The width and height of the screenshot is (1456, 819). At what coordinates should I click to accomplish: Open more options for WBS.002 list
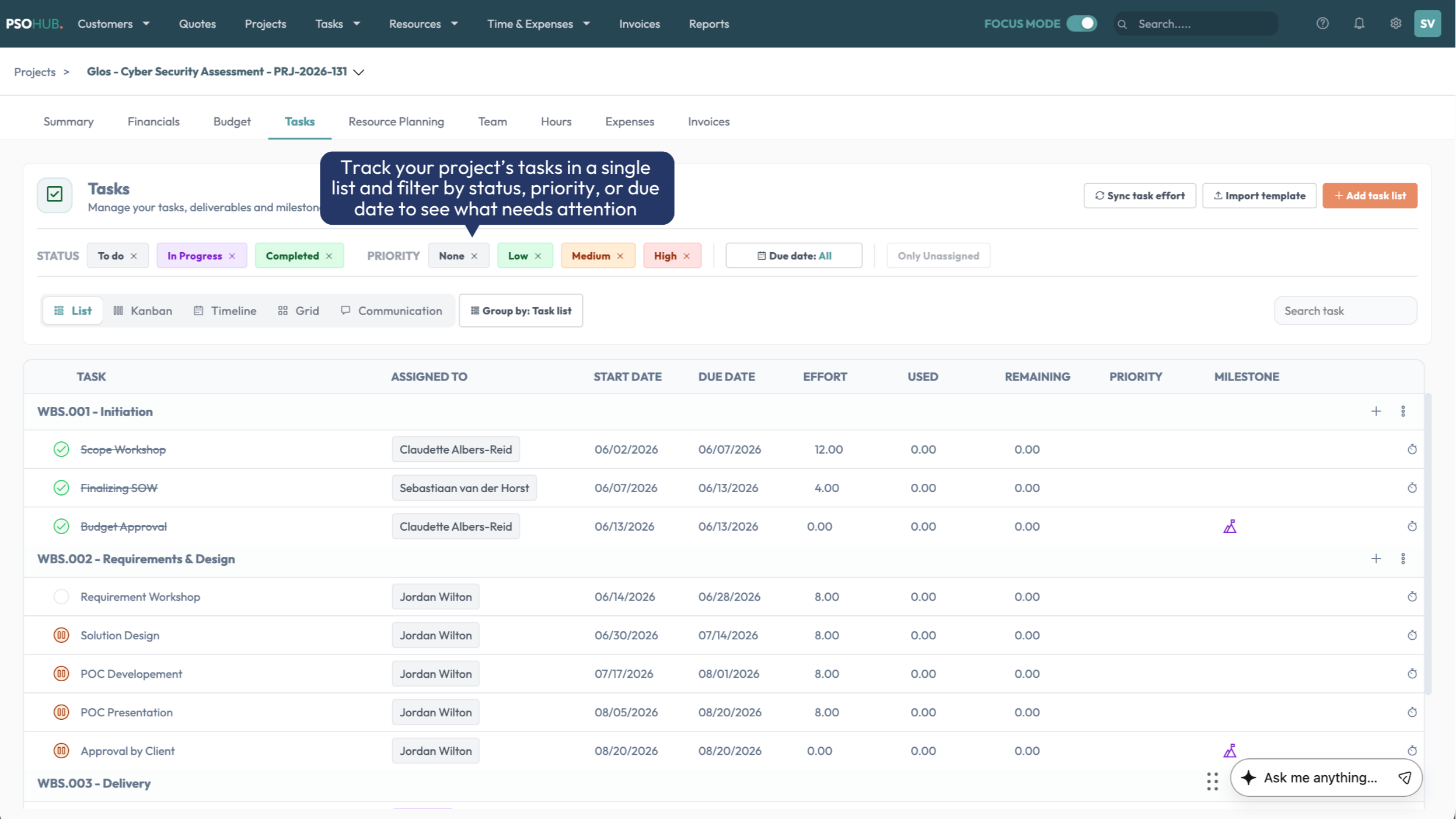pos(1403,559)
